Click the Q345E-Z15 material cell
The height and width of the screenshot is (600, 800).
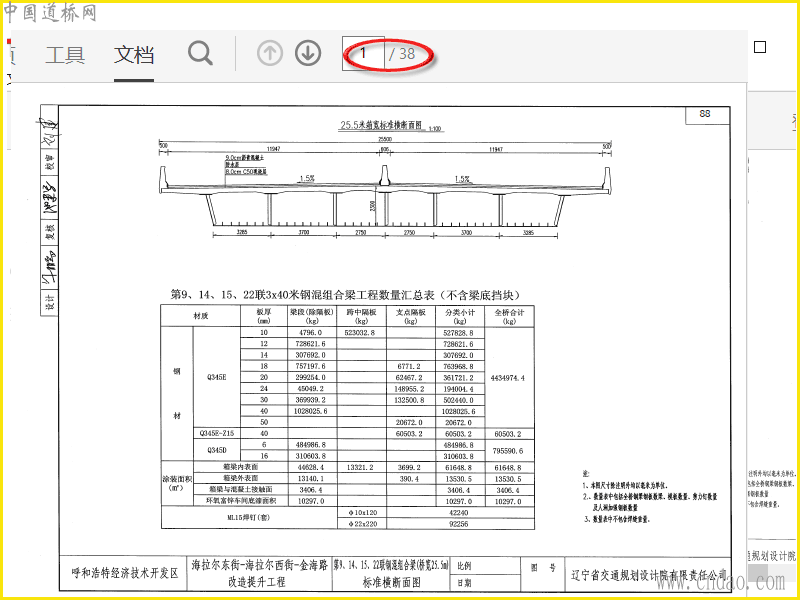coord(217,433)
